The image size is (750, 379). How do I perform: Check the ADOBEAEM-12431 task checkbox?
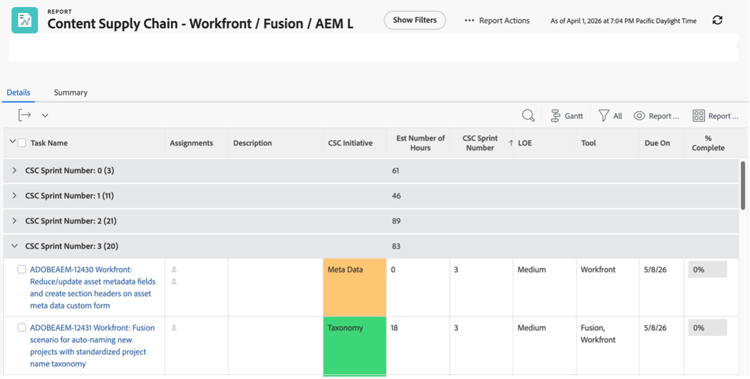(x=22, y=328)
